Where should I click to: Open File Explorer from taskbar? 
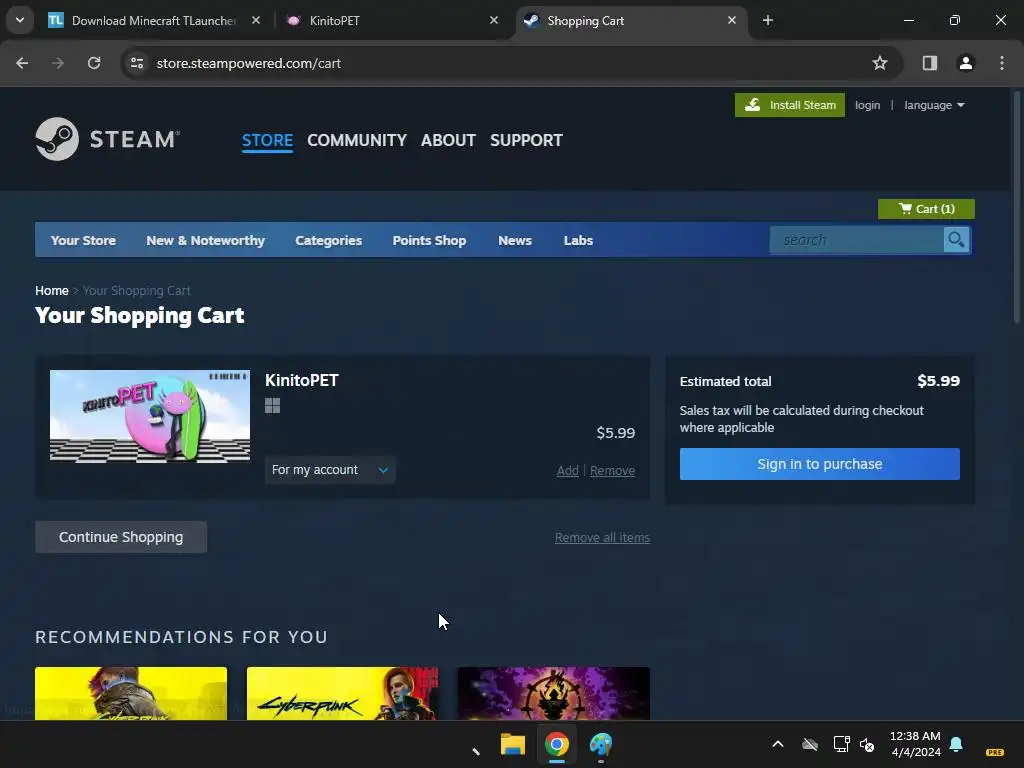coord(513,744)
